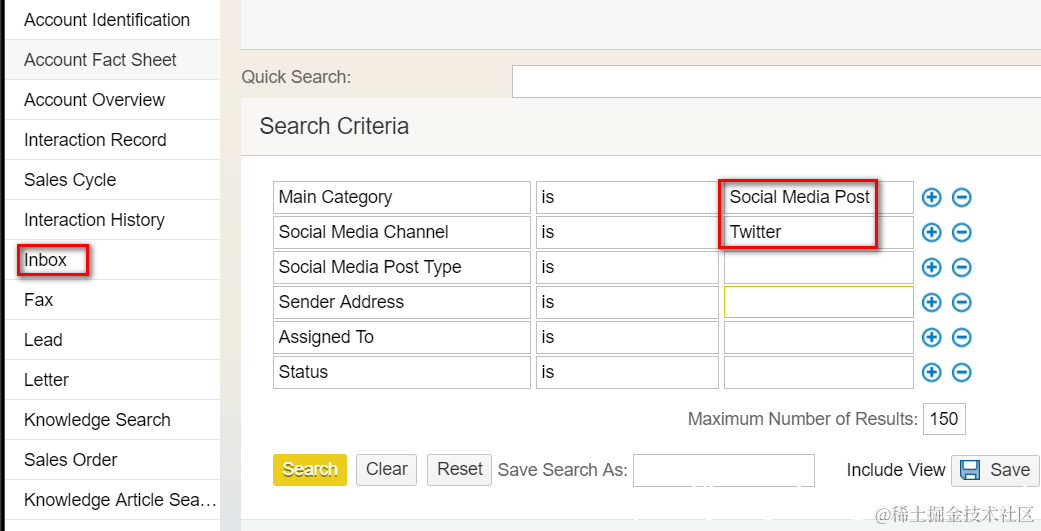
Task: Open the operator dropdown for Assigned To
Action: coord(627,337)
